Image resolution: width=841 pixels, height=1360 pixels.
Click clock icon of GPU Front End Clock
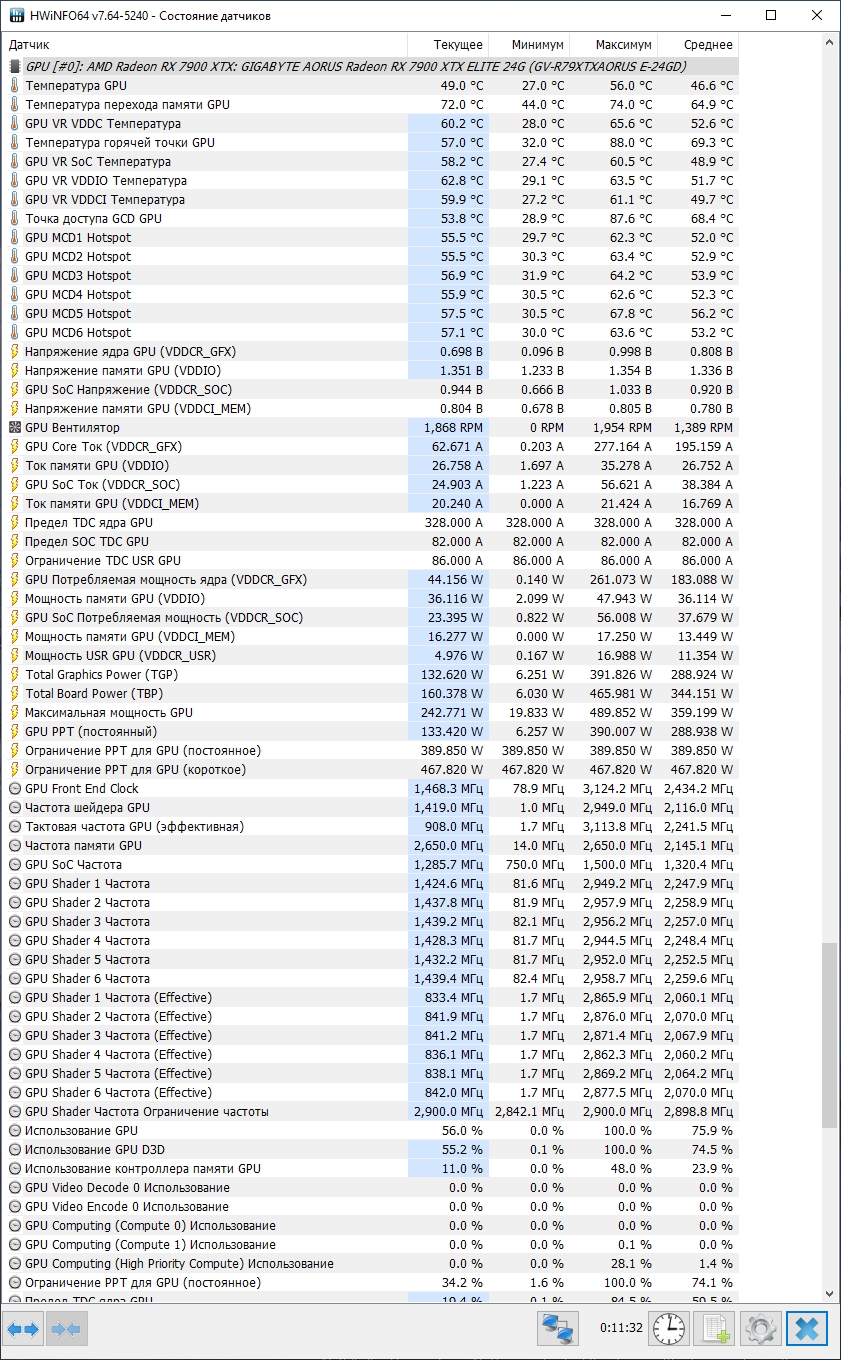[15, 789]
